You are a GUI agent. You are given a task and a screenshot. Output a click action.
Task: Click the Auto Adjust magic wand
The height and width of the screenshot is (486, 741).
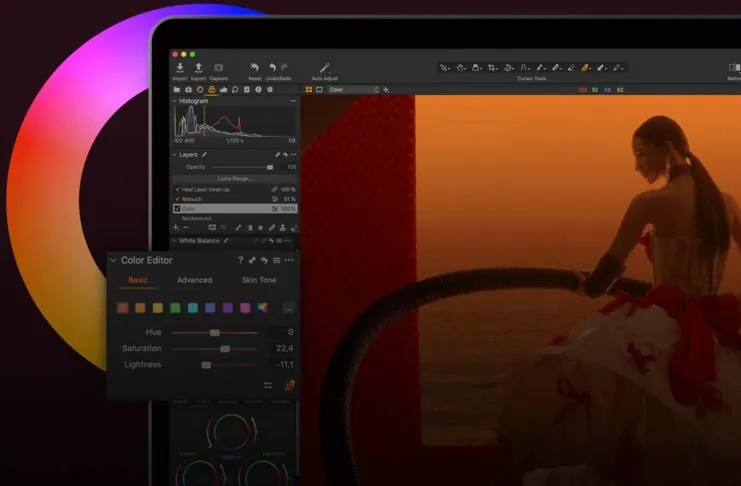coord(324,68)
